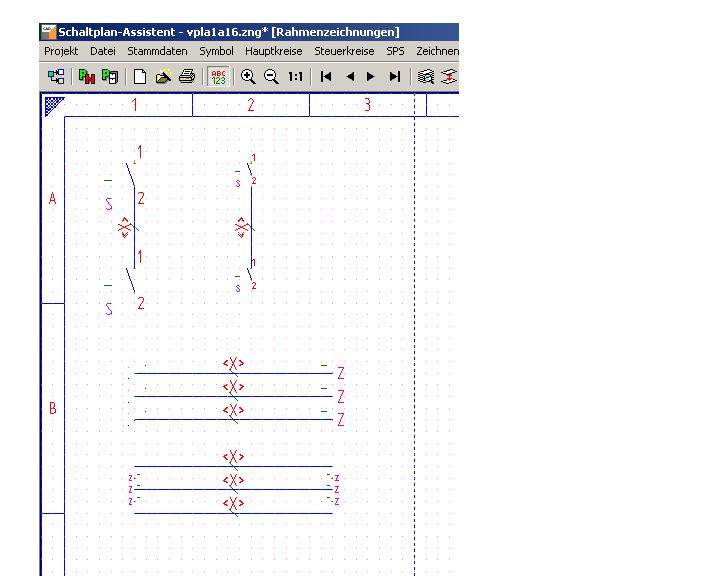Click the hatched corner triangle of frame
The width and height of the screenshot is (720, 576).
tap(53, 106)
